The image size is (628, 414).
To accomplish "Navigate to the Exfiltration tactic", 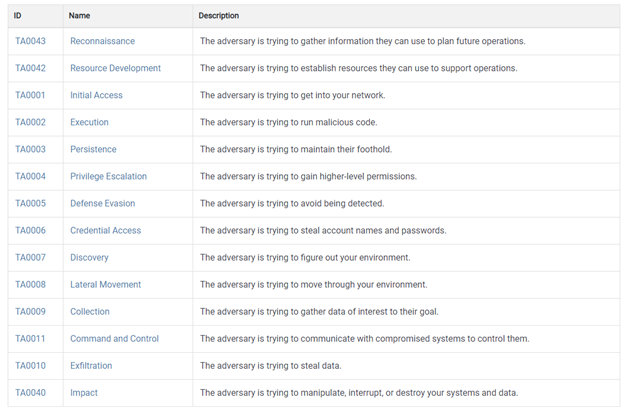I will pyautogui.click(x=91, y=365).
